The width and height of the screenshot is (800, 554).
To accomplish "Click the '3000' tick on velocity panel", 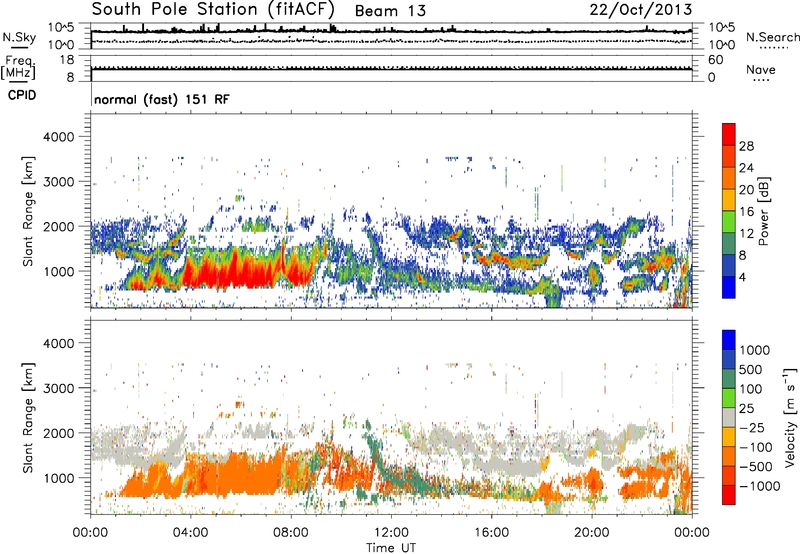I will pos(58,388).
